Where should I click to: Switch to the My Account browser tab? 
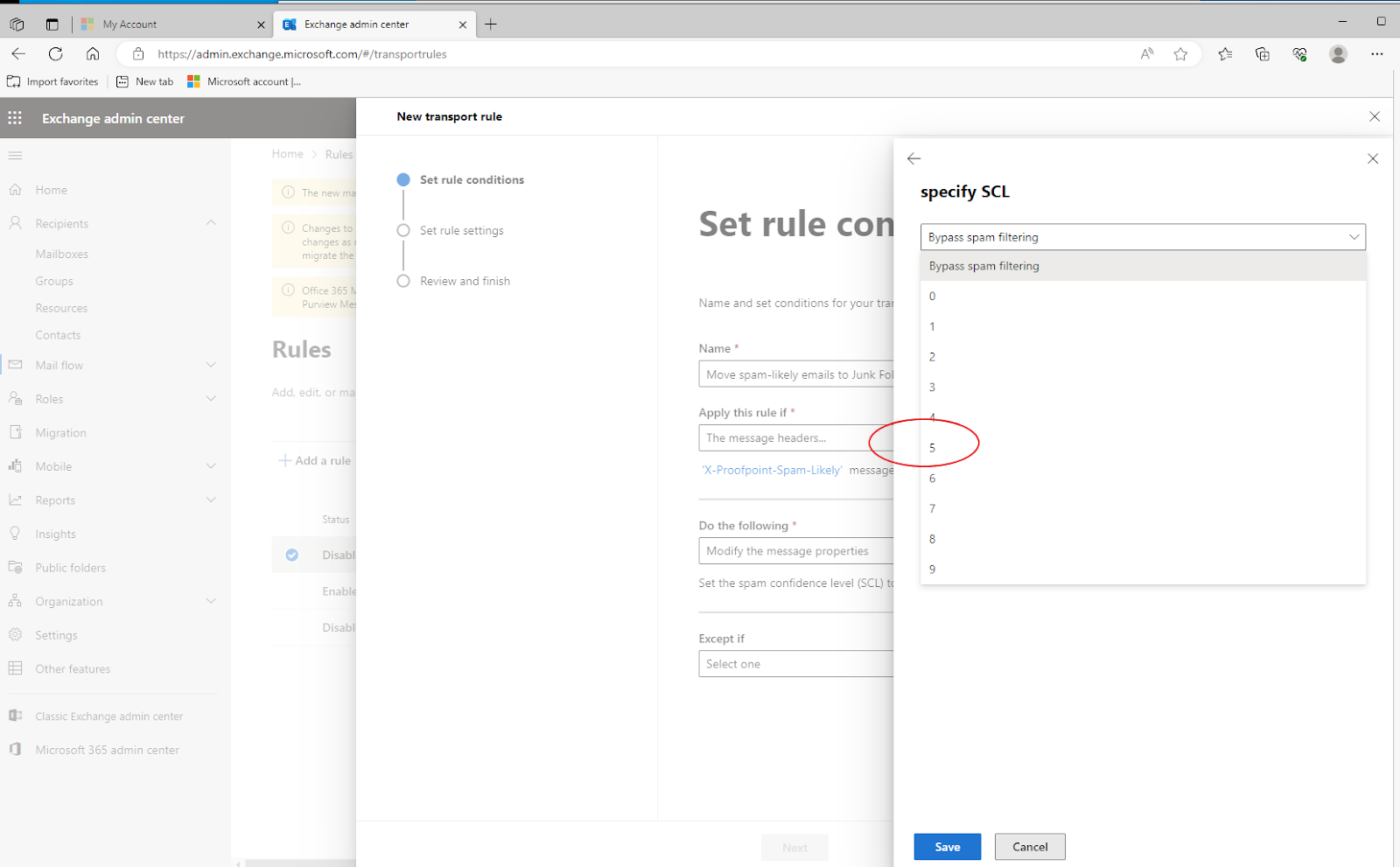173,24
